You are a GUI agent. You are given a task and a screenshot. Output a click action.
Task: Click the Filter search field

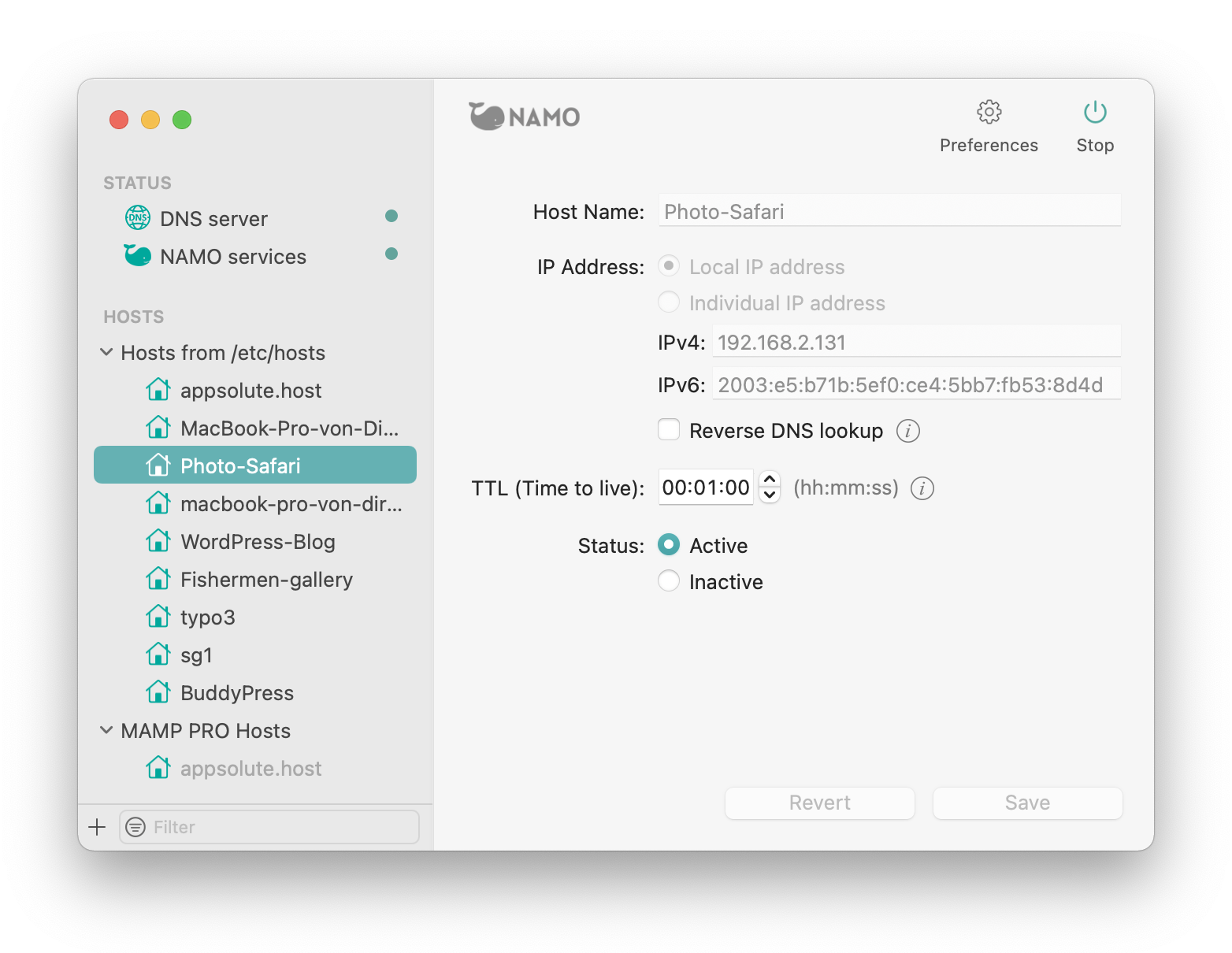click(269, 827)
